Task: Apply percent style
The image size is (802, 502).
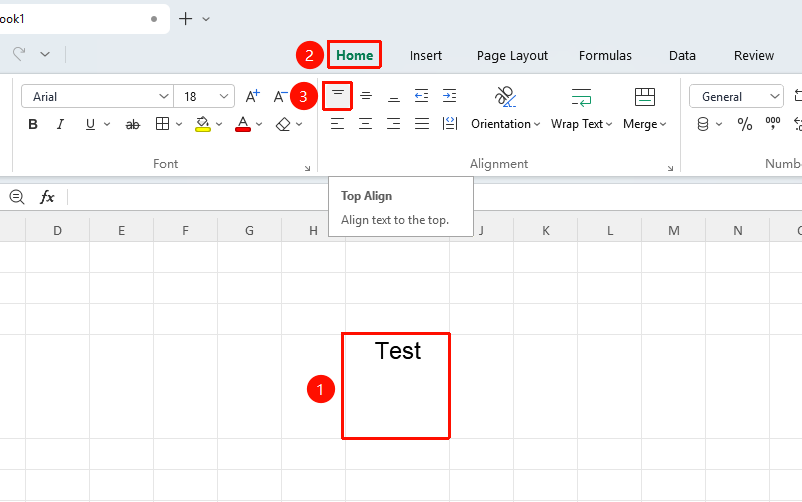Action: coord(745,124)
